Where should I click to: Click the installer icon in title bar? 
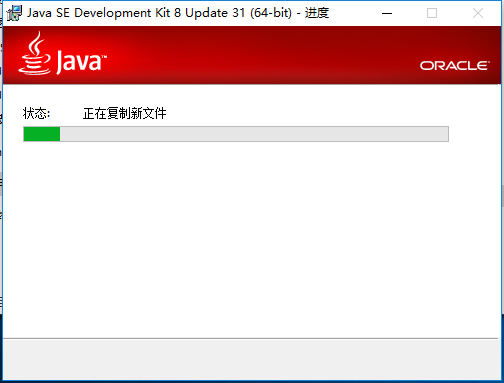click(14, 13)
